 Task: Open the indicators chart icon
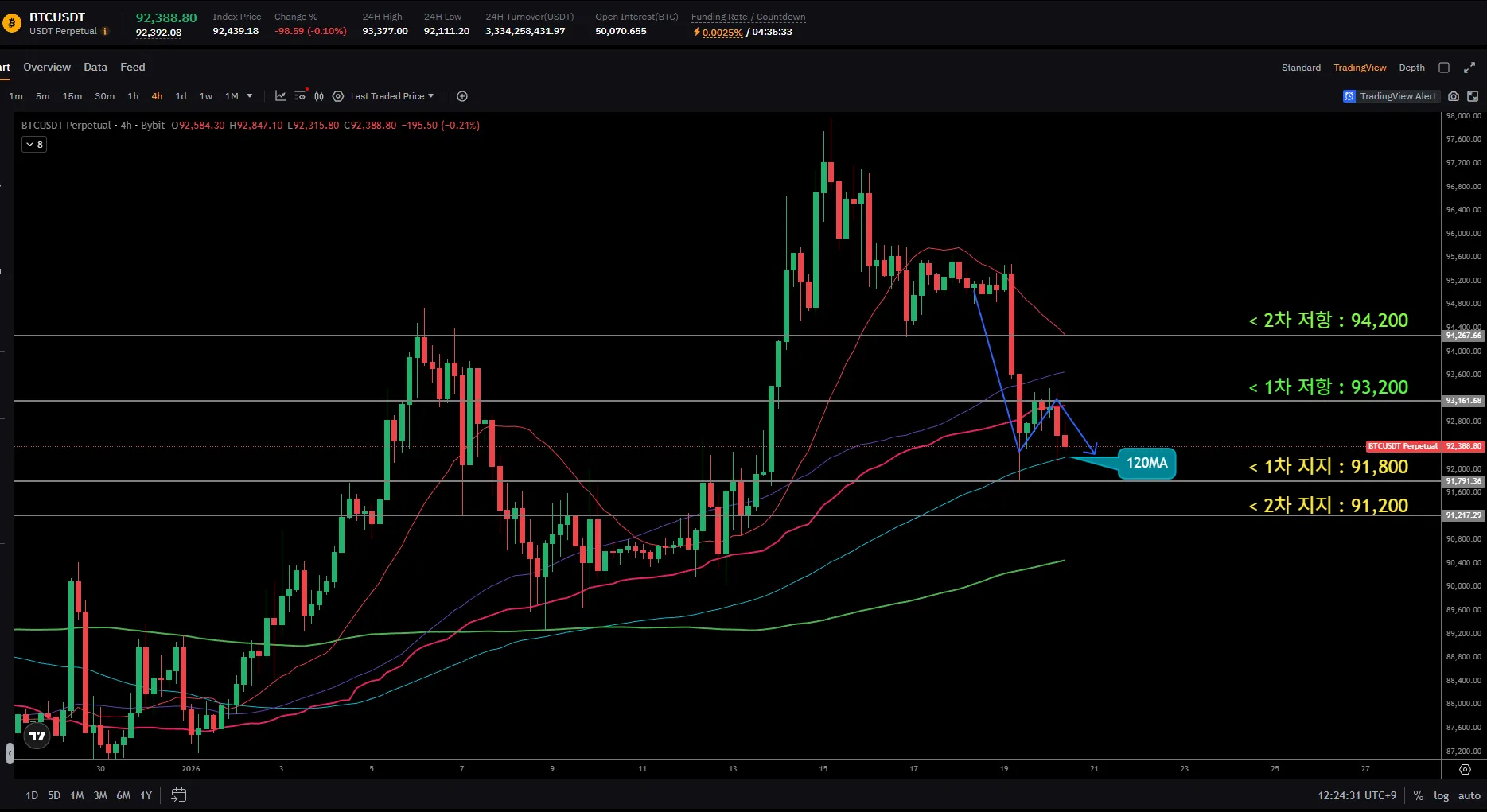click(x=280, y=96)
